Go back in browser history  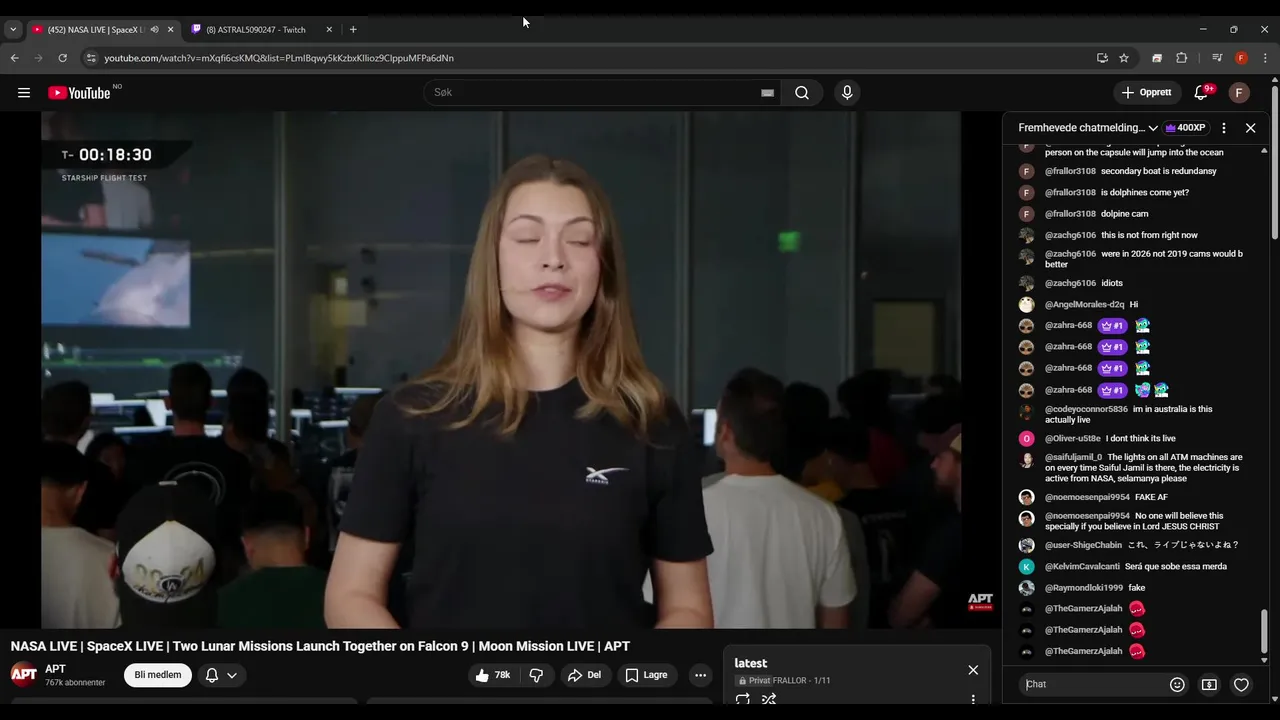[x=14, y=58]
